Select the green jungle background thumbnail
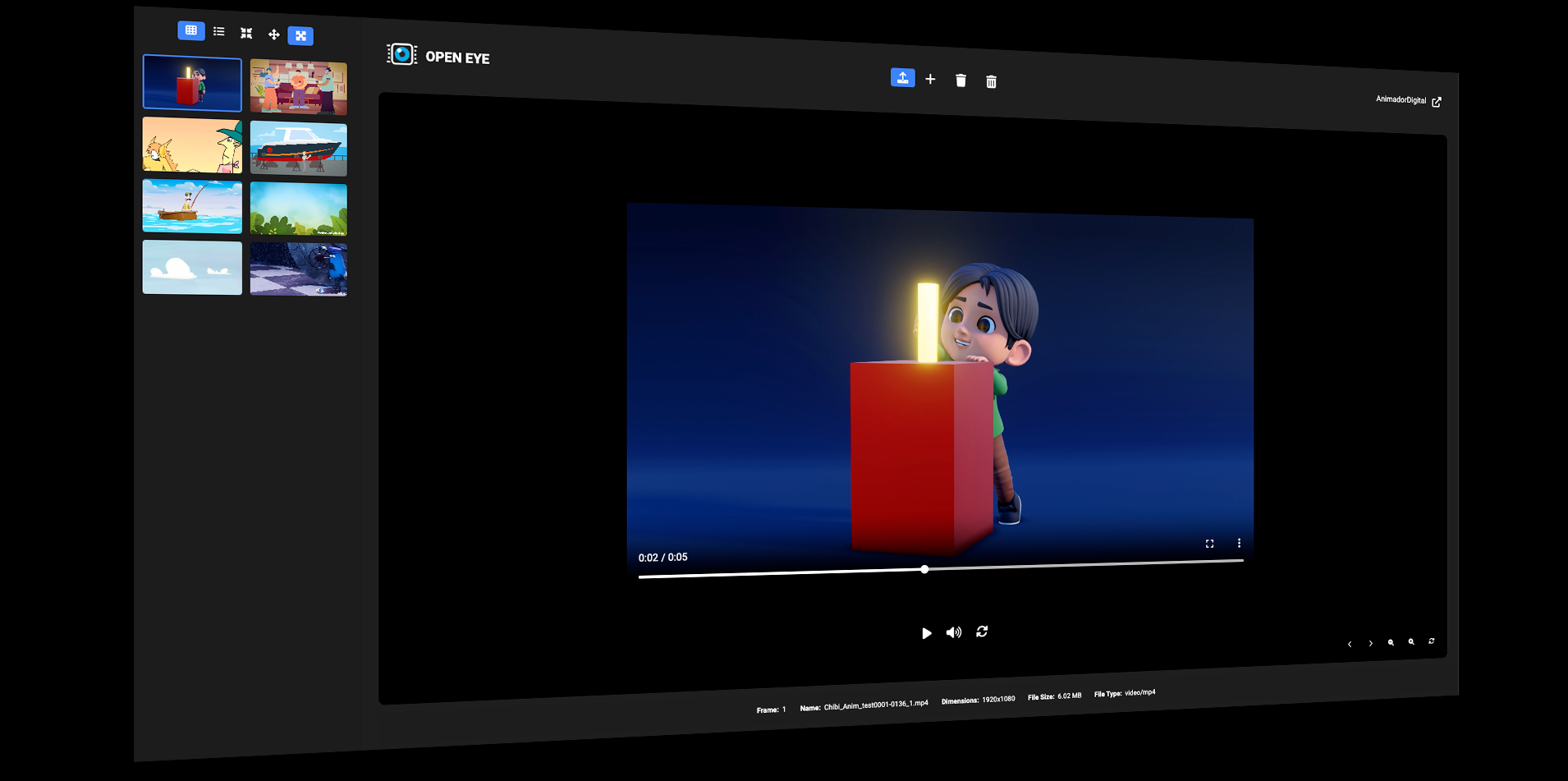 point(299,209)
